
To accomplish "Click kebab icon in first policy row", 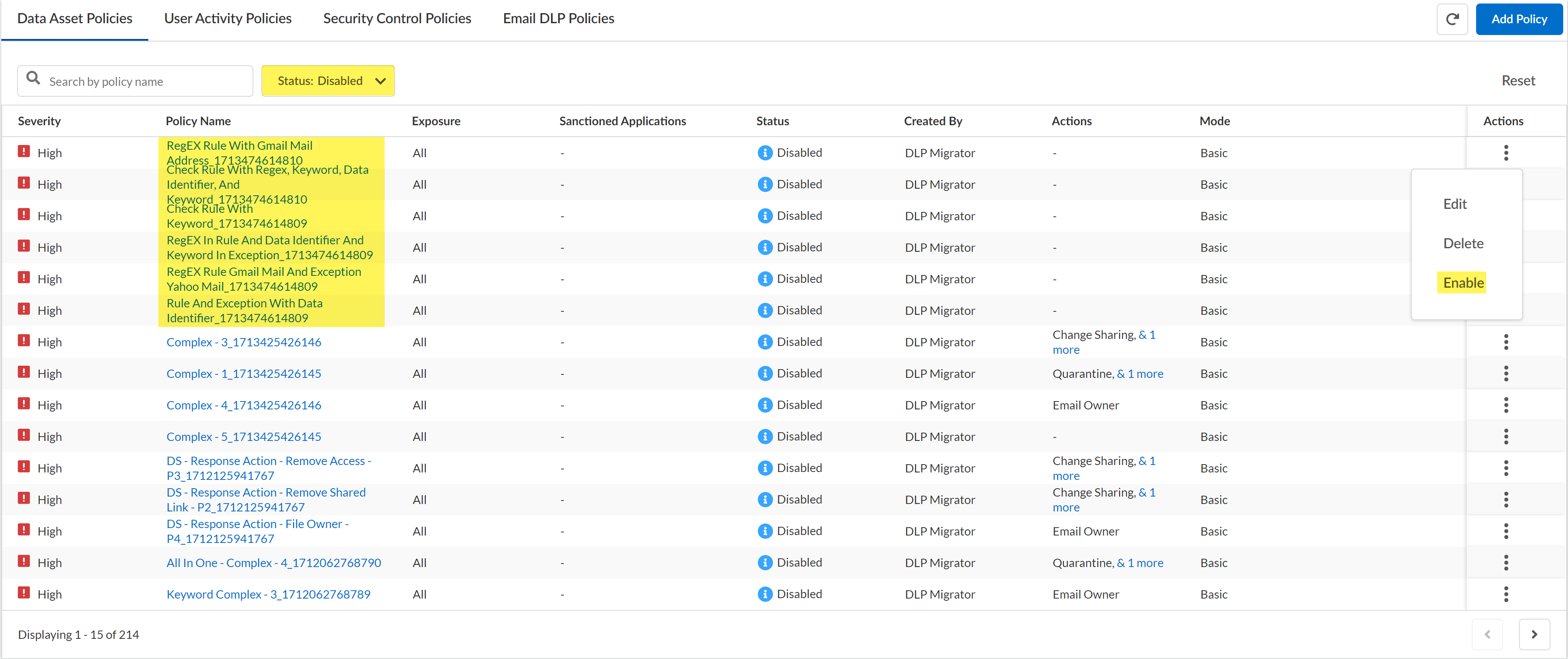I will [x=1505, y=153].
